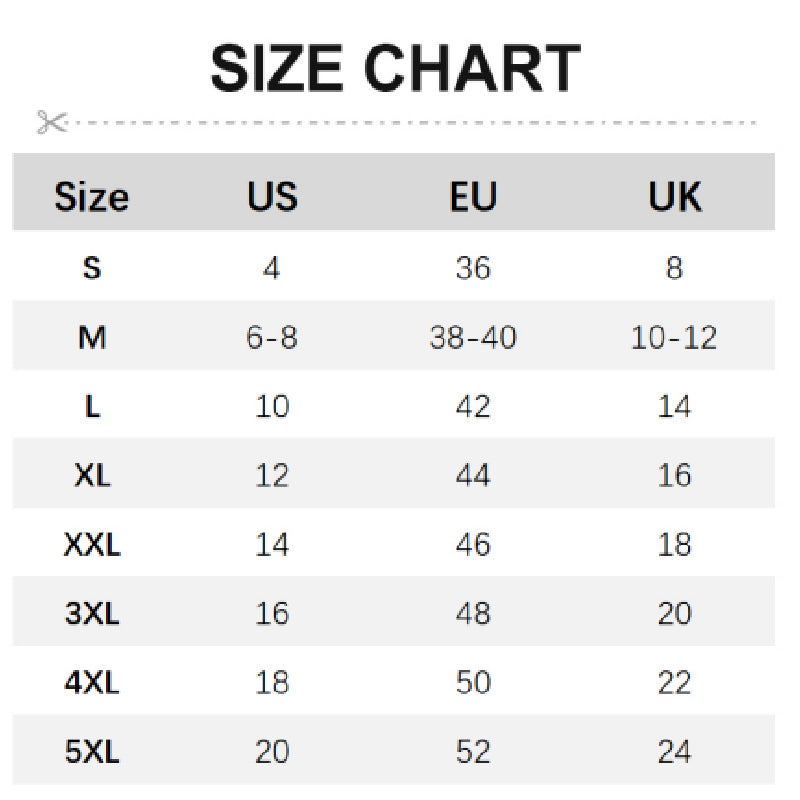Click the EU value 36 for S

point(473,268)
